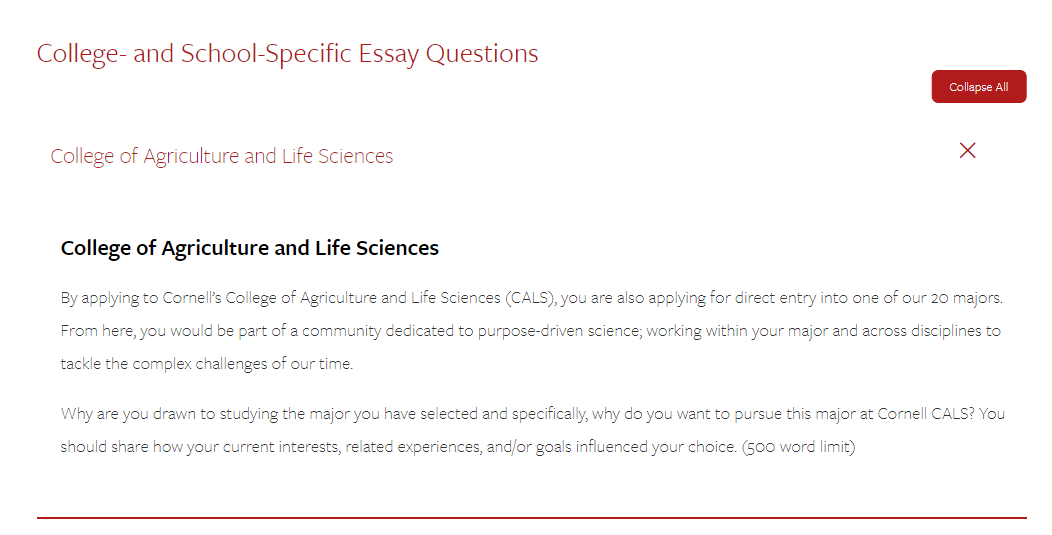The height and width of the screenshot is (535, 1052).
Task: Click the paragraph starting with Why are you drawn
Action: coord(533,430)
